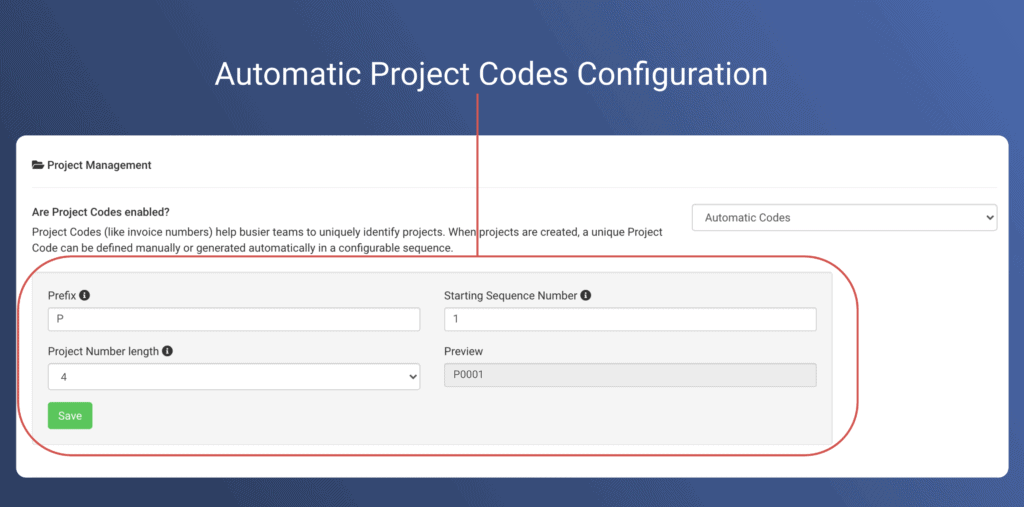
Task: Click the Project Number length info icon
Action: click(167, 352)
